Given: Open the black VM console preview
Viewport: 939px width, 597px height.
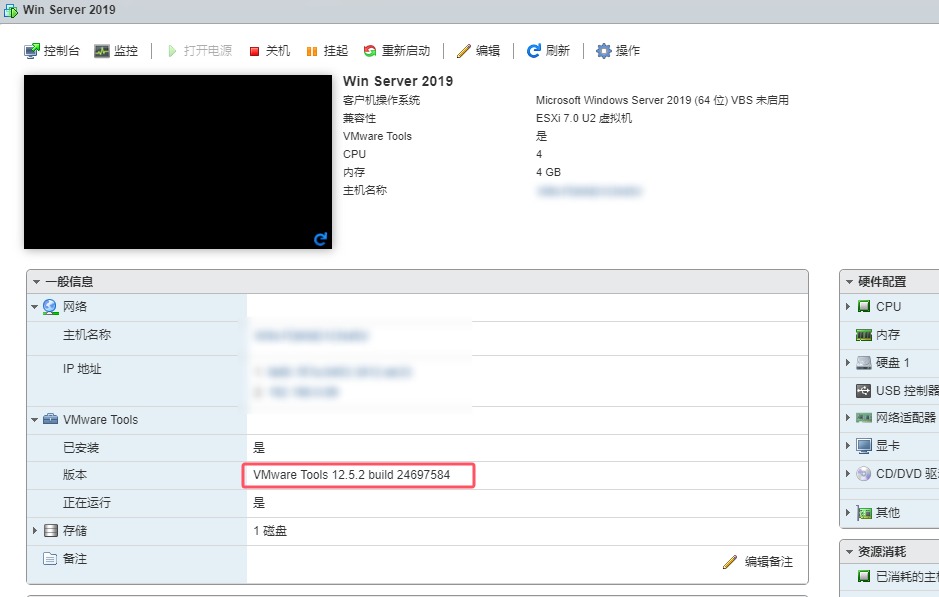Looking at the screenshot, I should click(177, 160).
